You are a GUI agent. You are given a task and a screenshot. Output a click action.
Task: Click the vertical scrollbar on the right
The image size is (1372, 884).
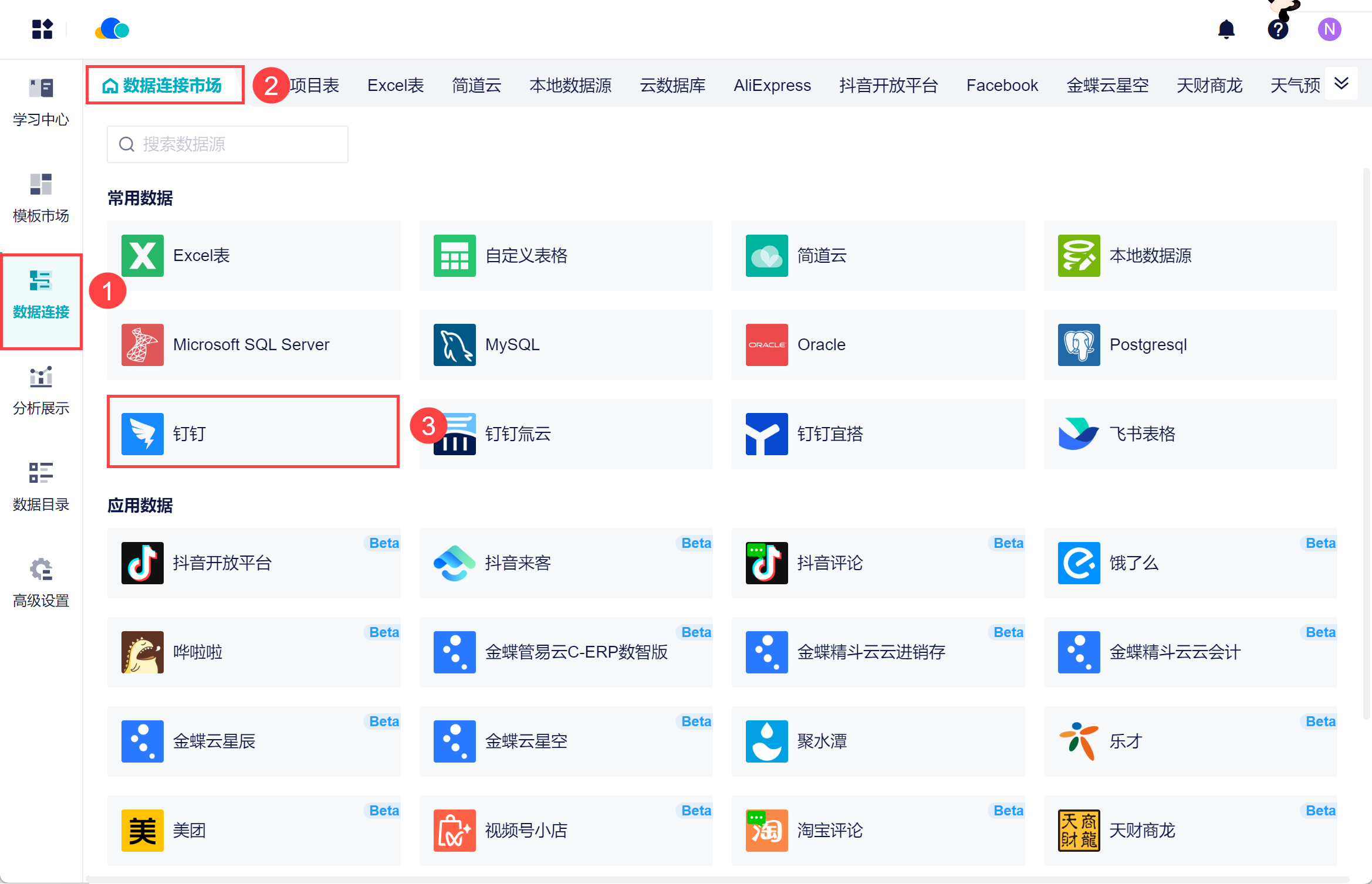1366,443
